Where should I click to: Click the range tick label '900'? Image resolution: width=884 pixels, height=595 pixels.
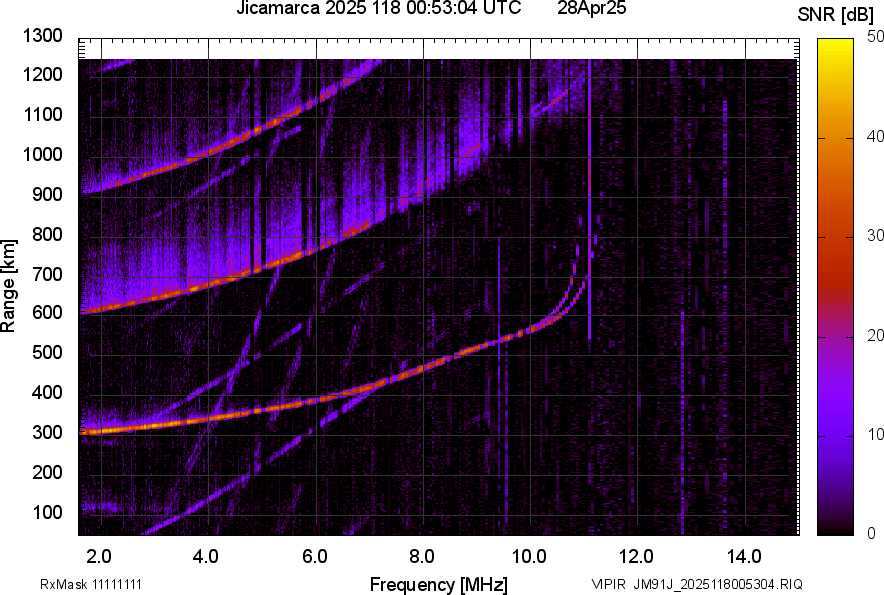[x=47, y=194]
